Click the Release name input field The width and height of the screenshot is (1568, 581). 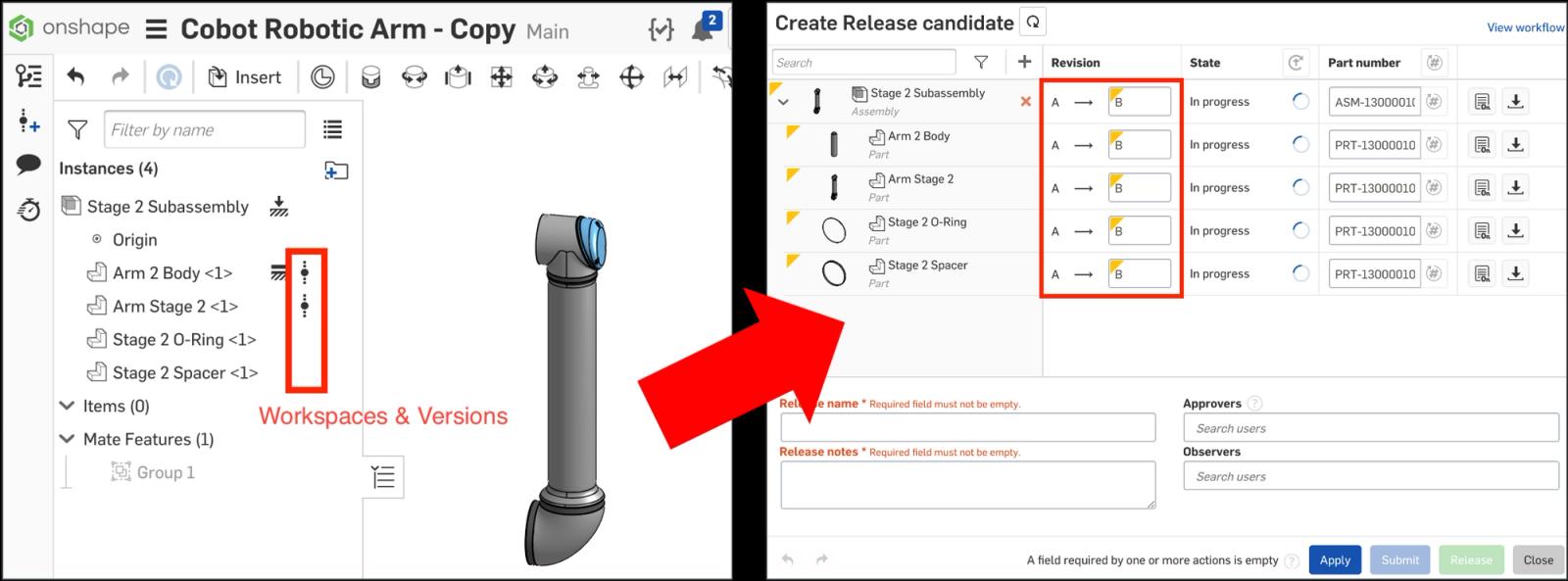tap(967, 427)
